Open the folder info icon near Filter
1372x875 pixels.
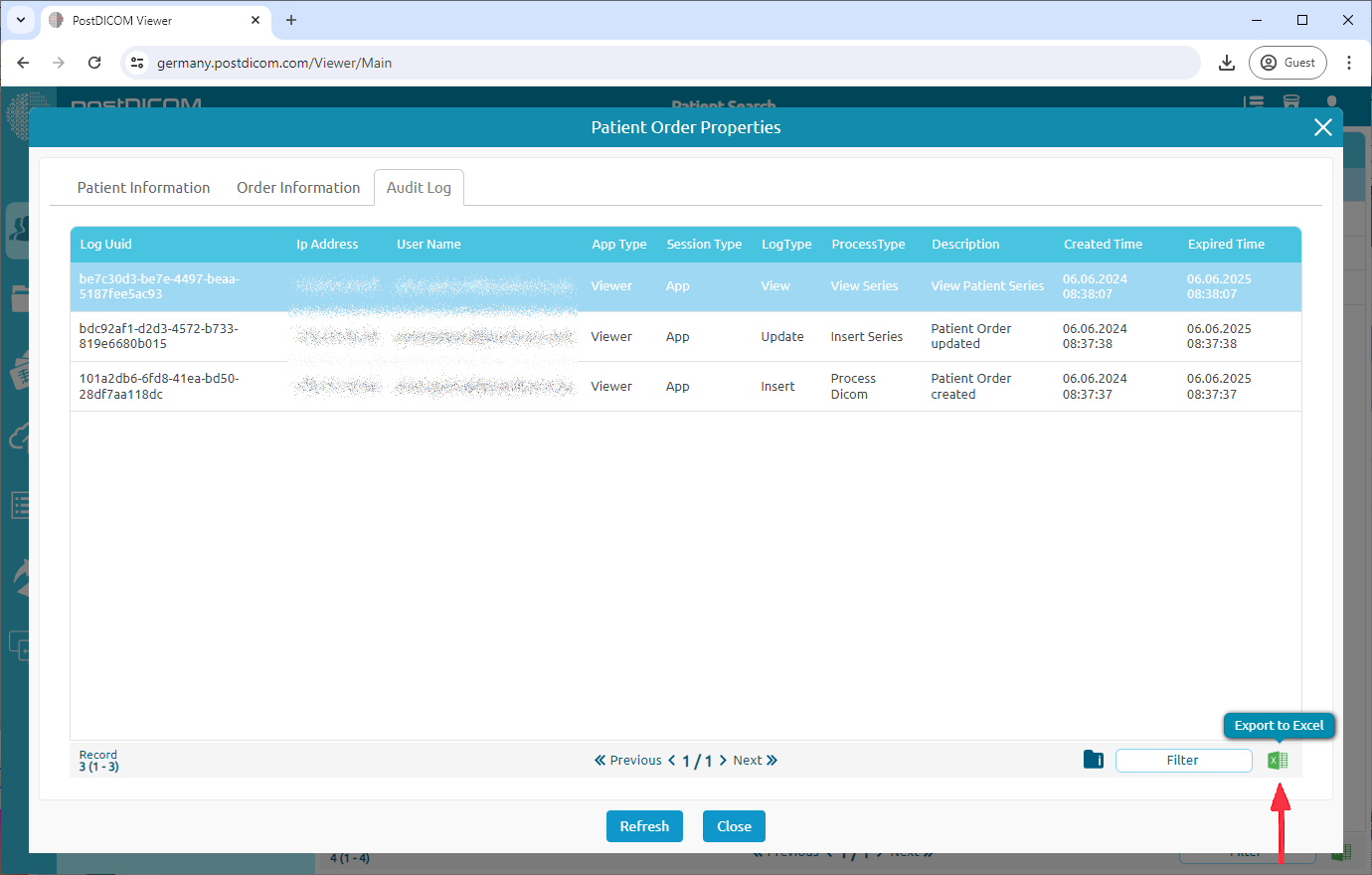point(1093,760)
